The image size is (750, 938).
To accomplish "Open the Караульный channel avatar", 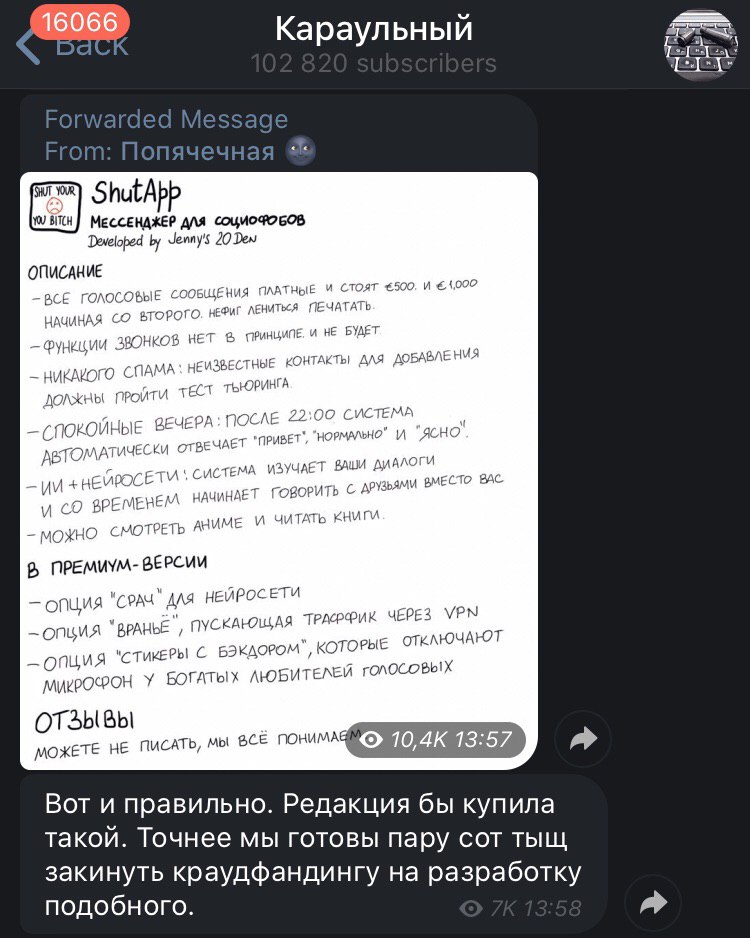I will pyautogui.click(x=700, y=44).
